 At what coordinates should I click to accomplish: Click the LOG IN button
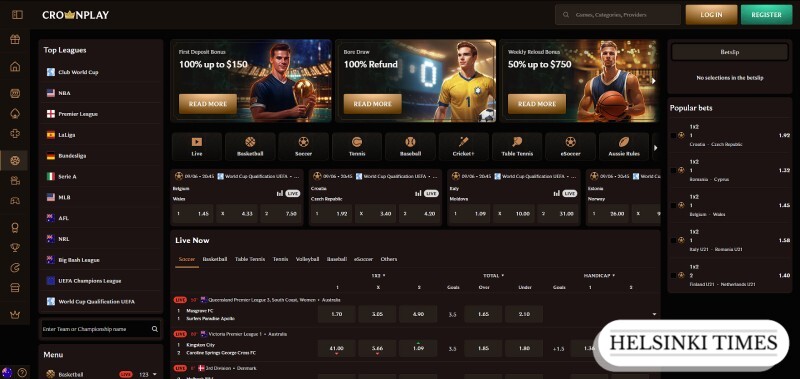(711, 15)
